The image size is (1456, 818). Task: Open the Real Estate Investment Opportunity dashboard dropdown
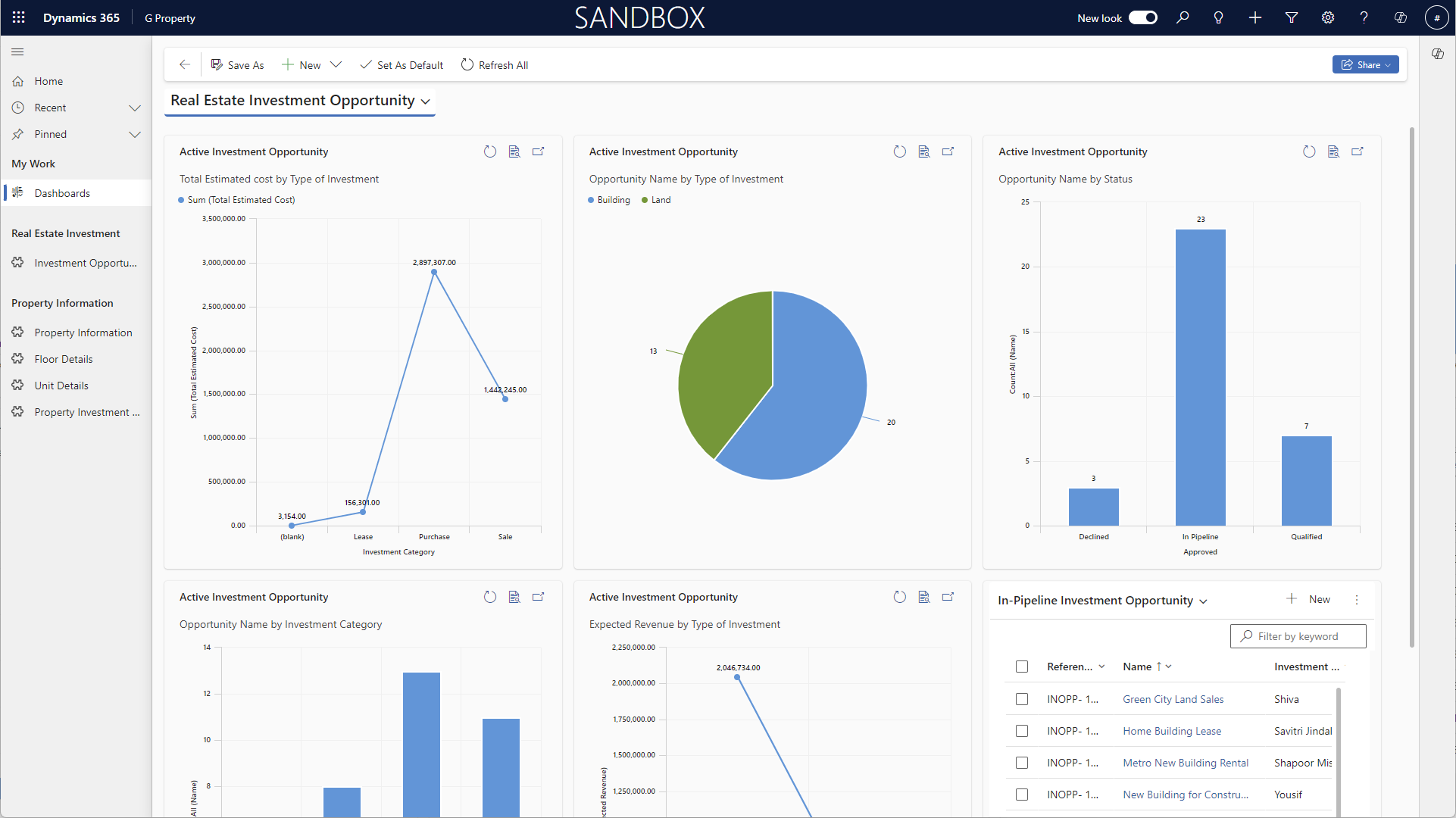[x=425, y=101]
